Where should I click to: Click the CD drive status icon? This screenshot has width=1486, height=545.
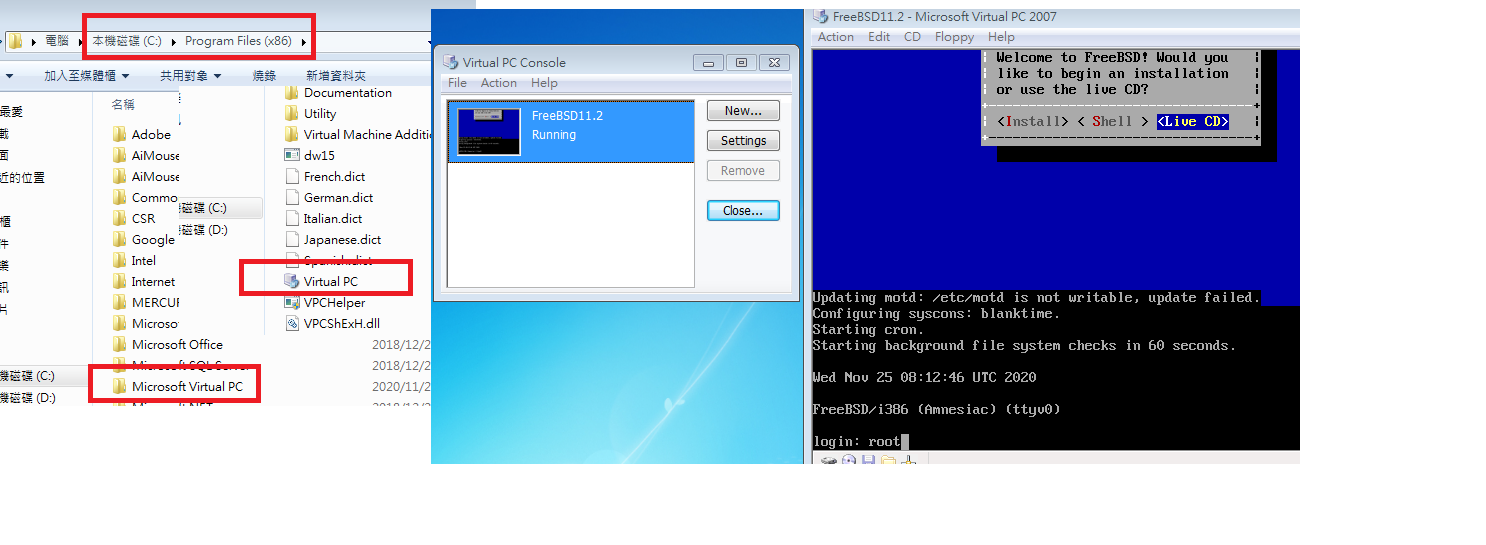[x=849, y=460]
